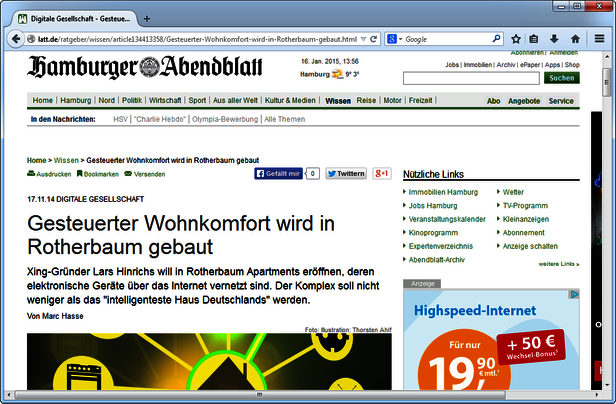Bookmark this page with the star icon
The image size is (616, 404).
pos(515,39)
